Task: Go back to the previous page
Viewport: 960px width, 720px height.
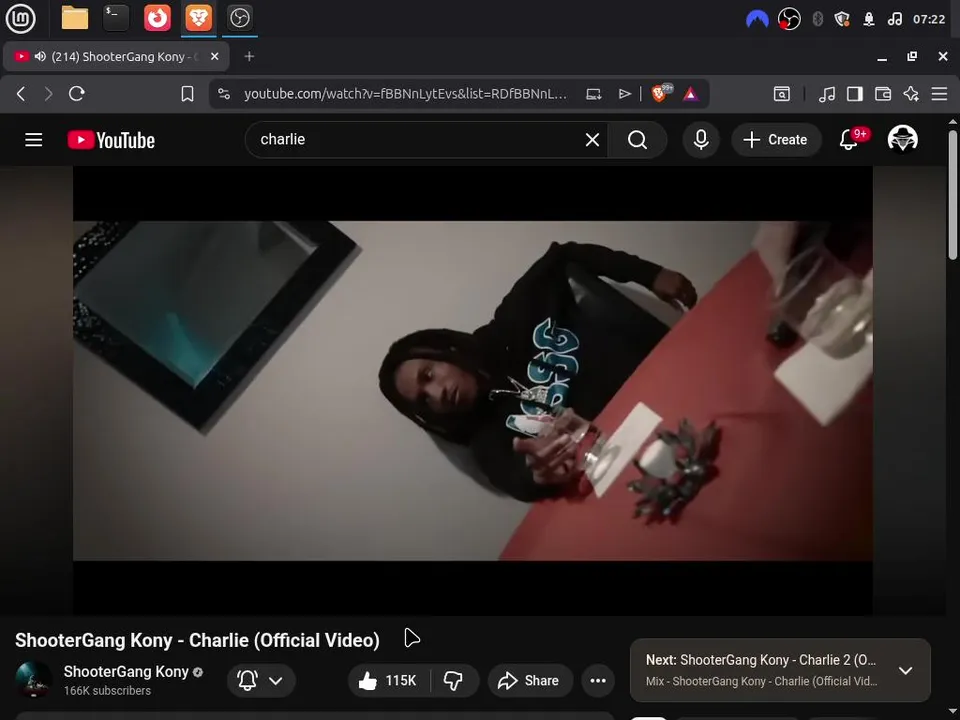Action: point(21,94)
